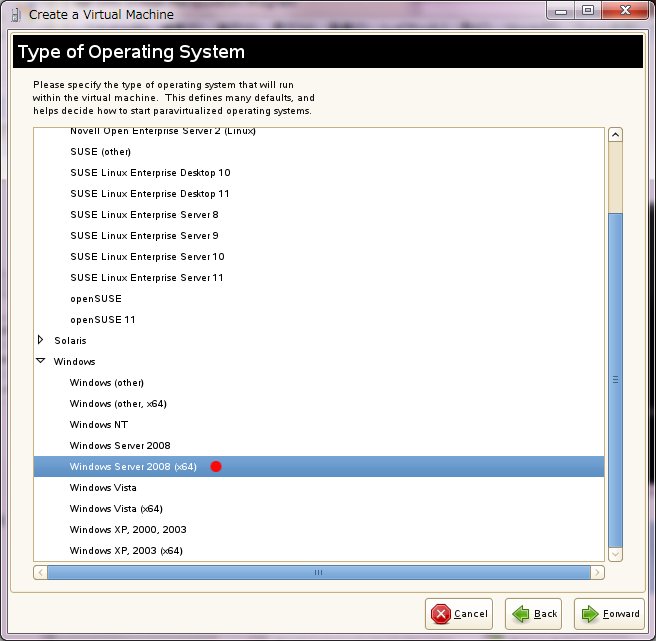Click the red Cancel button

coord(459,614)
